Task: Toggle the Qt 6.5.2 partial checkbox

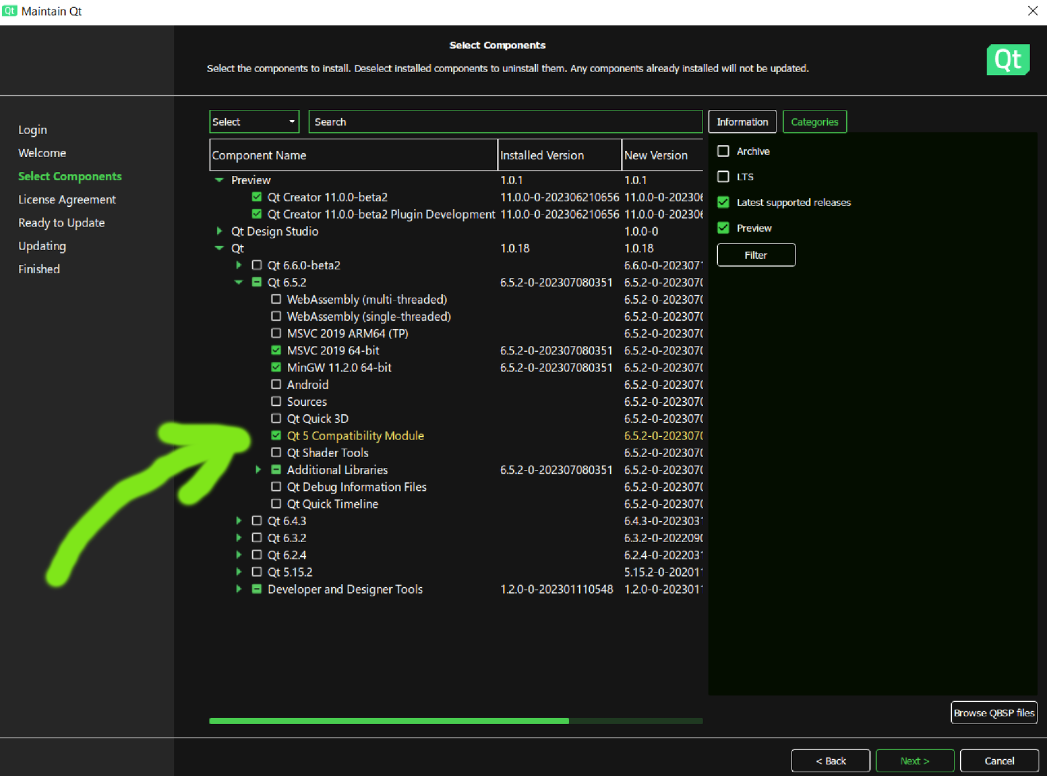Action: click(256, 282)
